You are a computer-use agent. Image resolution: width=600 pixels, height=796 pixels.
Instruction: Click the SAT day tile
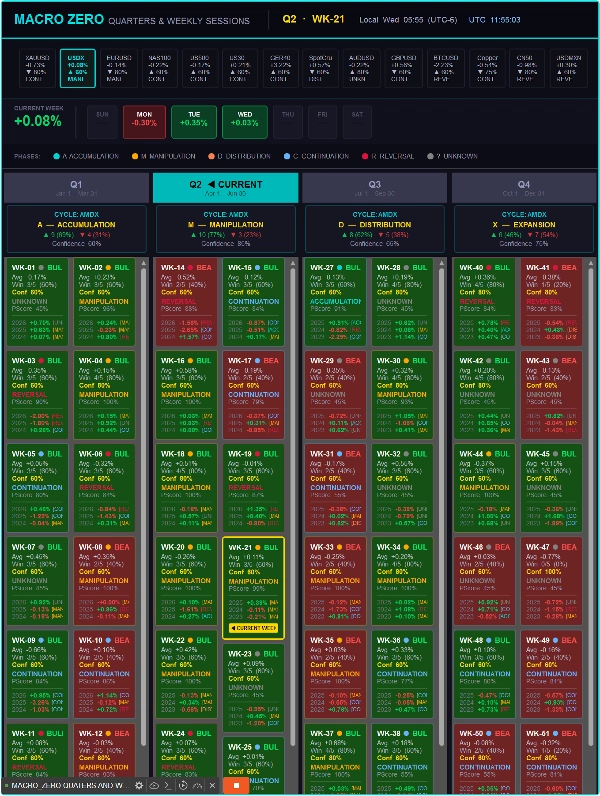pyautogui.click(x=357, y=122)
